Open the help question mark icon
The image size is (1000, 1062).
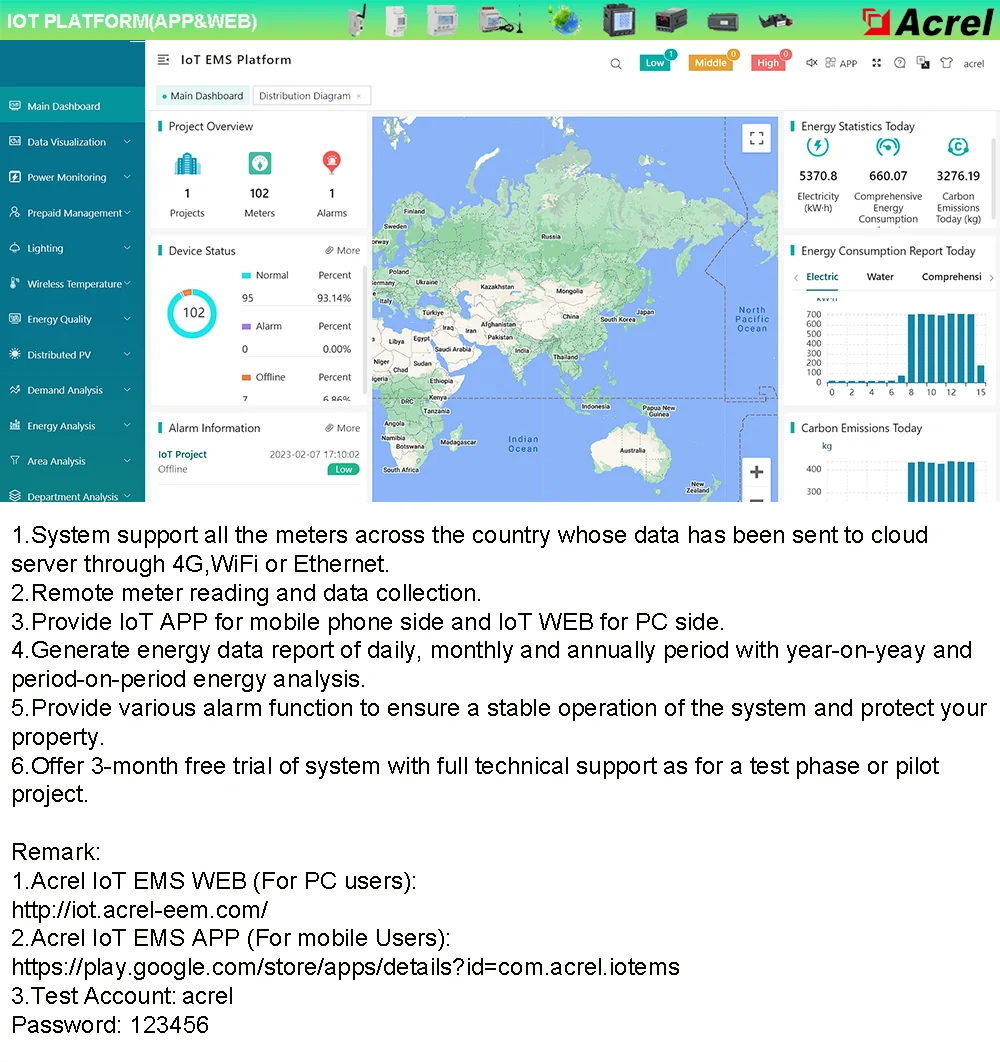click(x=899, y=63)
